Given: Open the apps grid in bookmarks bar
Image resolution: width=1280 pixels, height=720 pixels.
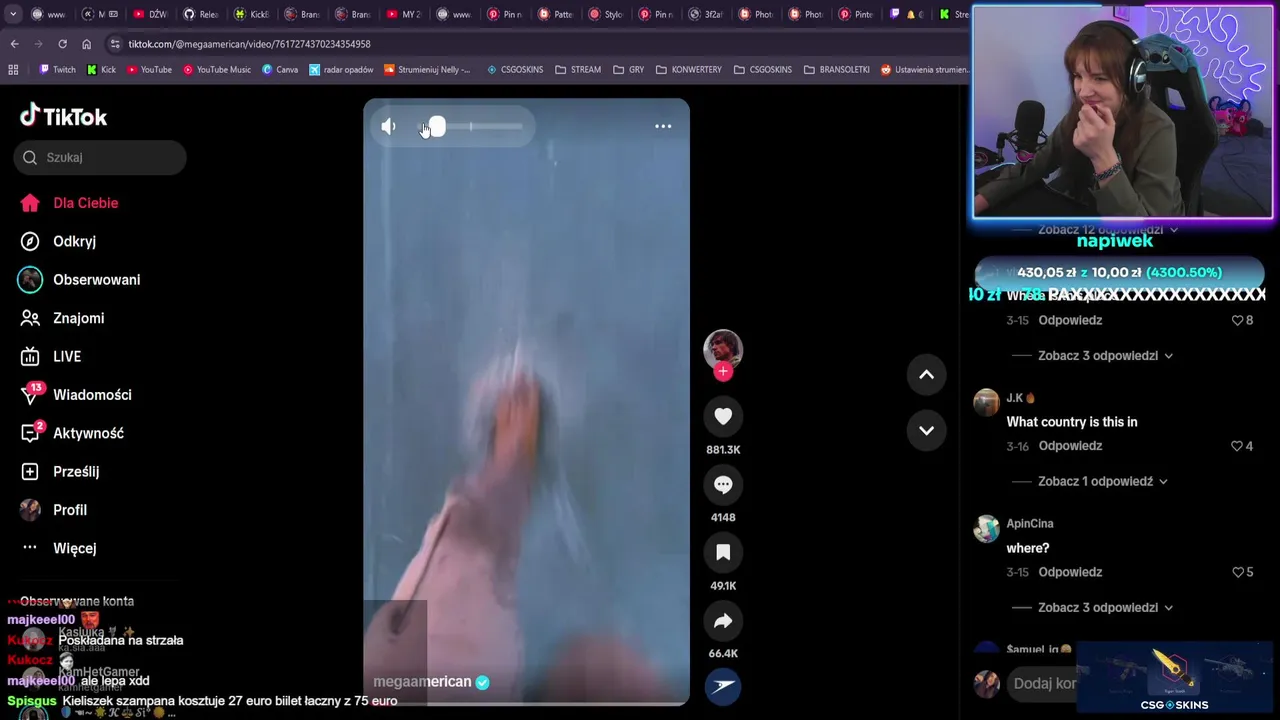Looking at the screenshot, I should pos(13,70).
